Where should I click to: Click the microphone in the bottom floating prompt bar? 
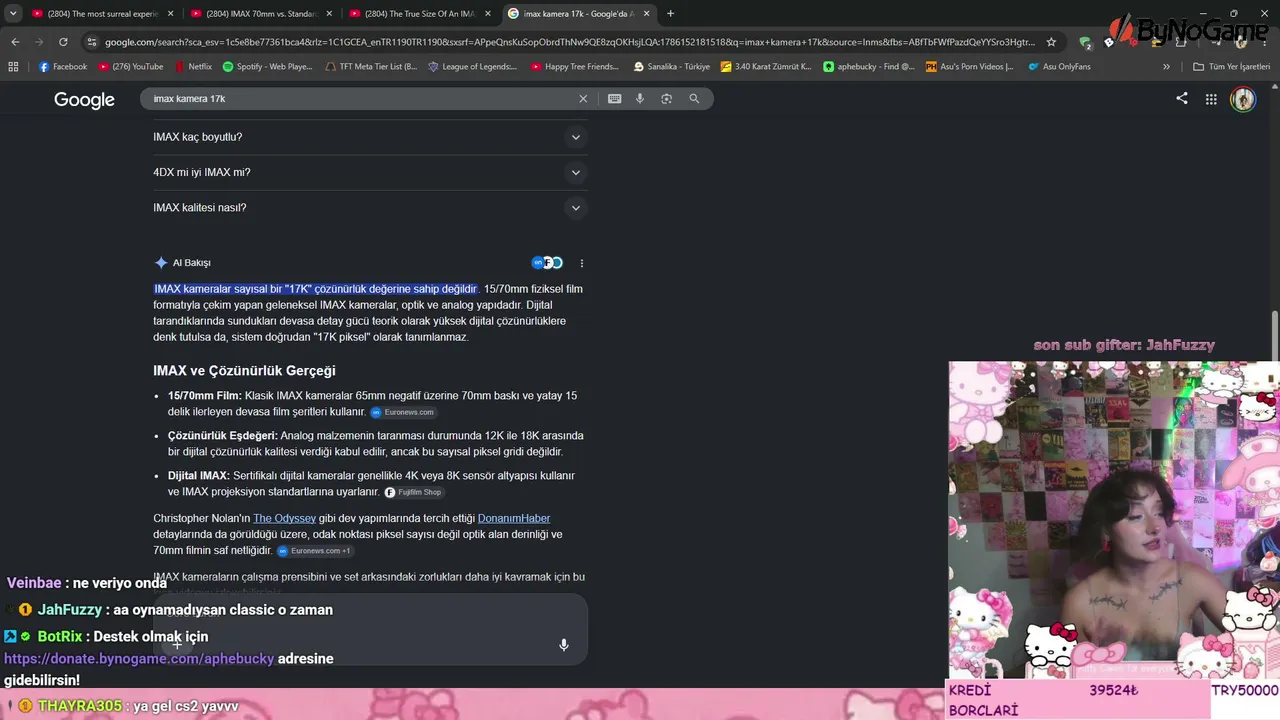564,645
